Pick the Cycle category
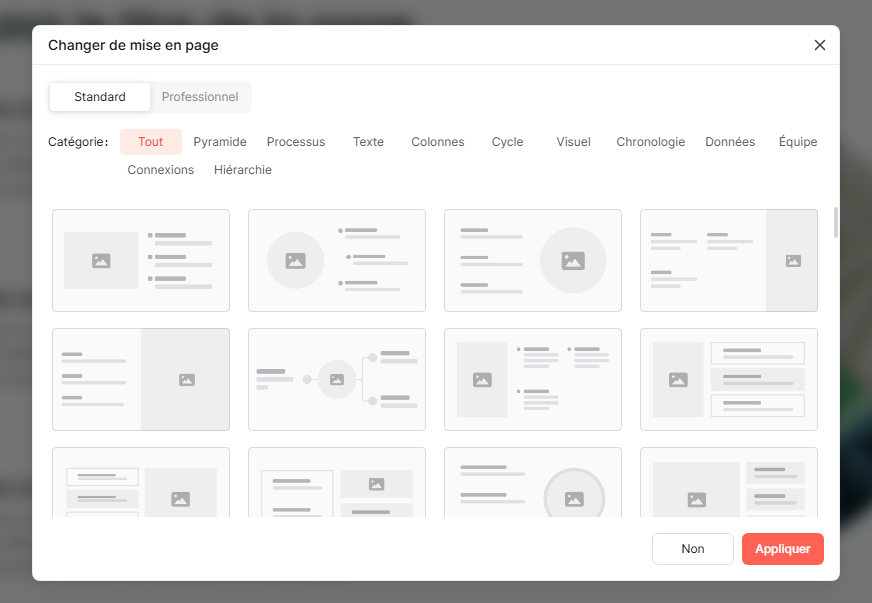The height and width of the screenshot is (603, 872). pos(507,142)
